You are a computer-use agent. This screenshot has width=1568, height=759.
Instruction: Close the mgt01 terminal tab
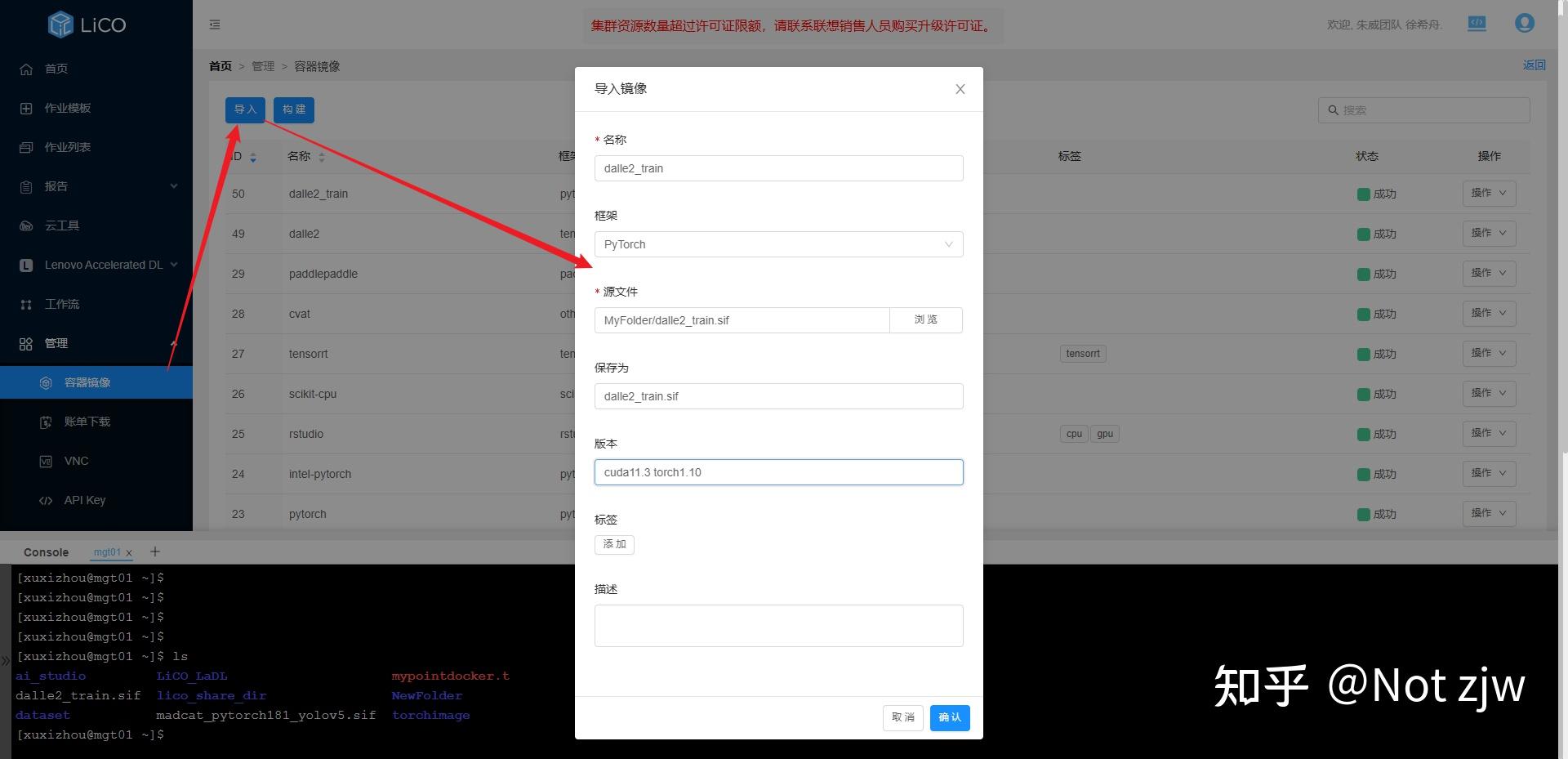point(129,553)
